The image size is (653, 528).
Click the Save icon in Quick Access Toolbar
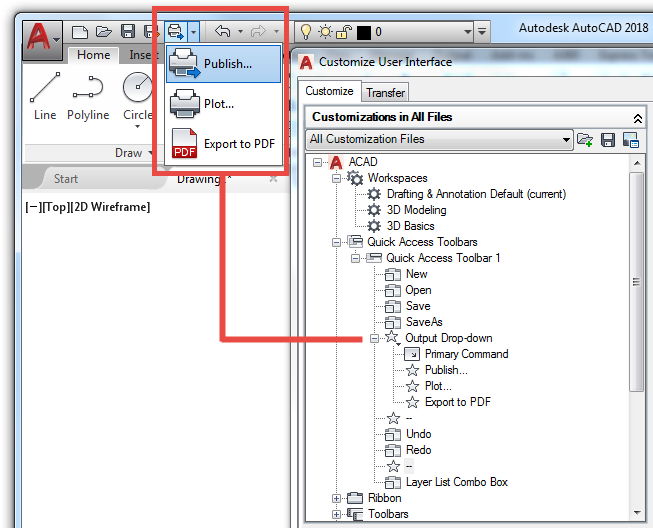[x=128, y=32]
